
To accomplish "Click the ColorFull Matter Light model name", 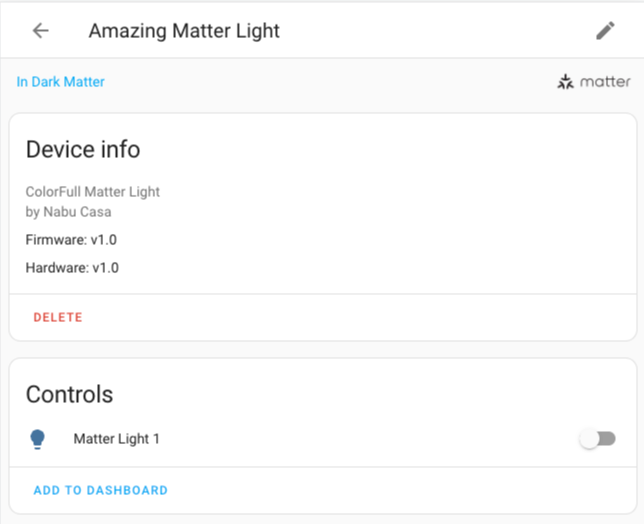I will tap(92, 192).
